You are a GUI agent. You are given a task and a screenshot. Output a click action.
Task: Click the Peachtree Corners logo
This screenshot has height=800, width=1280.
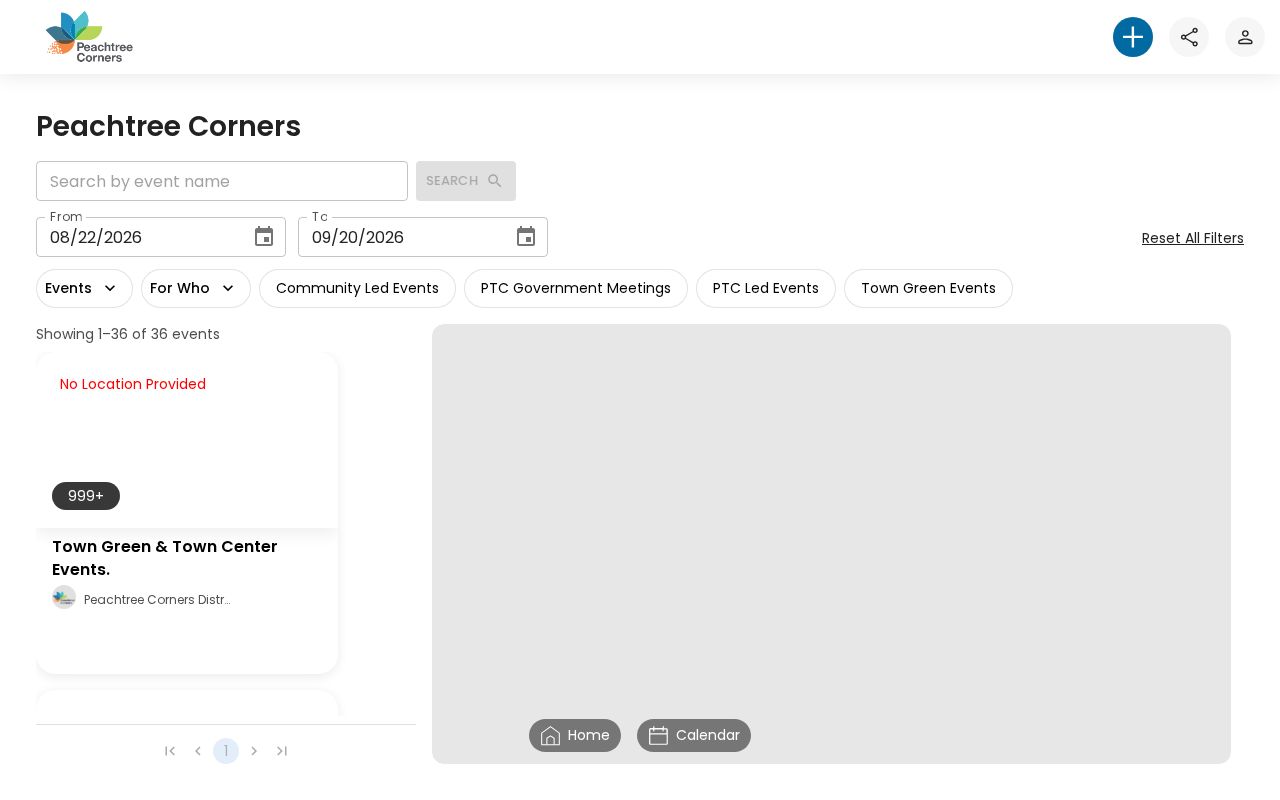tap(89, 37)
